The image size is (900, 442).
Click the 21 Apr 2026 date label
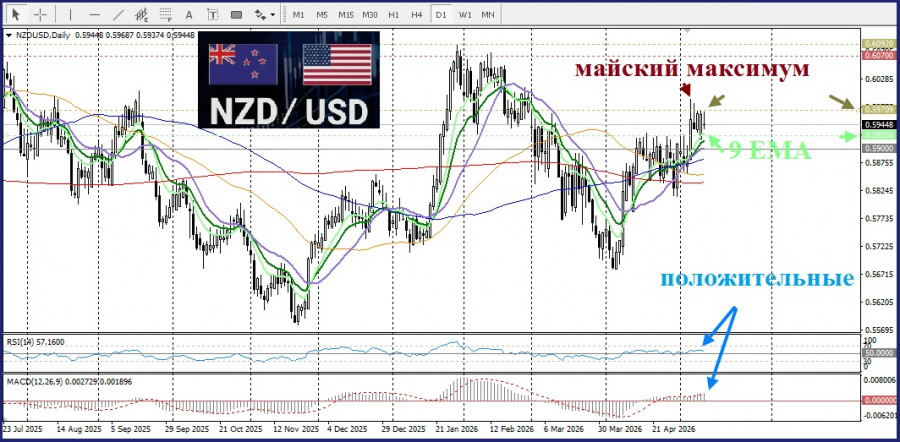click(673, 429)
